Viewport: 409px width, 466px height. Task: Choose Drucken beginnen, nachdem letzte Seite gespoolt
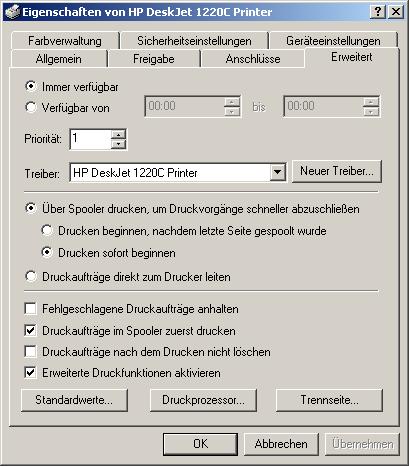[47, 231]
